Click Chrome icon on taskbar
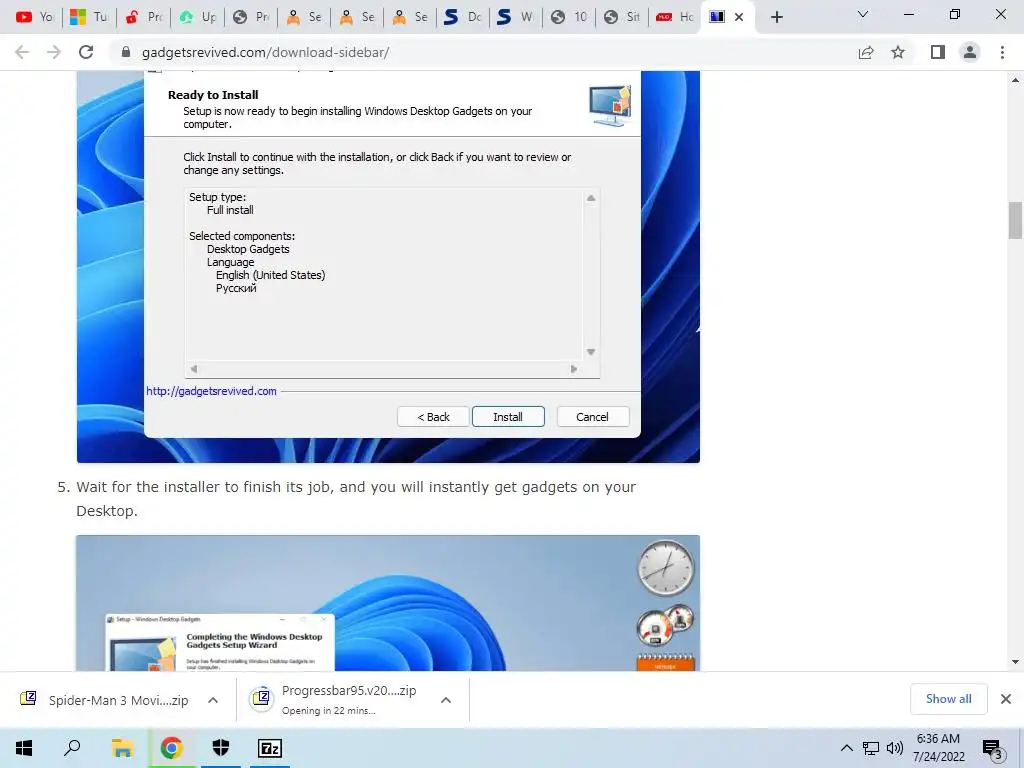The width and height of the screenshot is (1024, 768). pos(171,748)
